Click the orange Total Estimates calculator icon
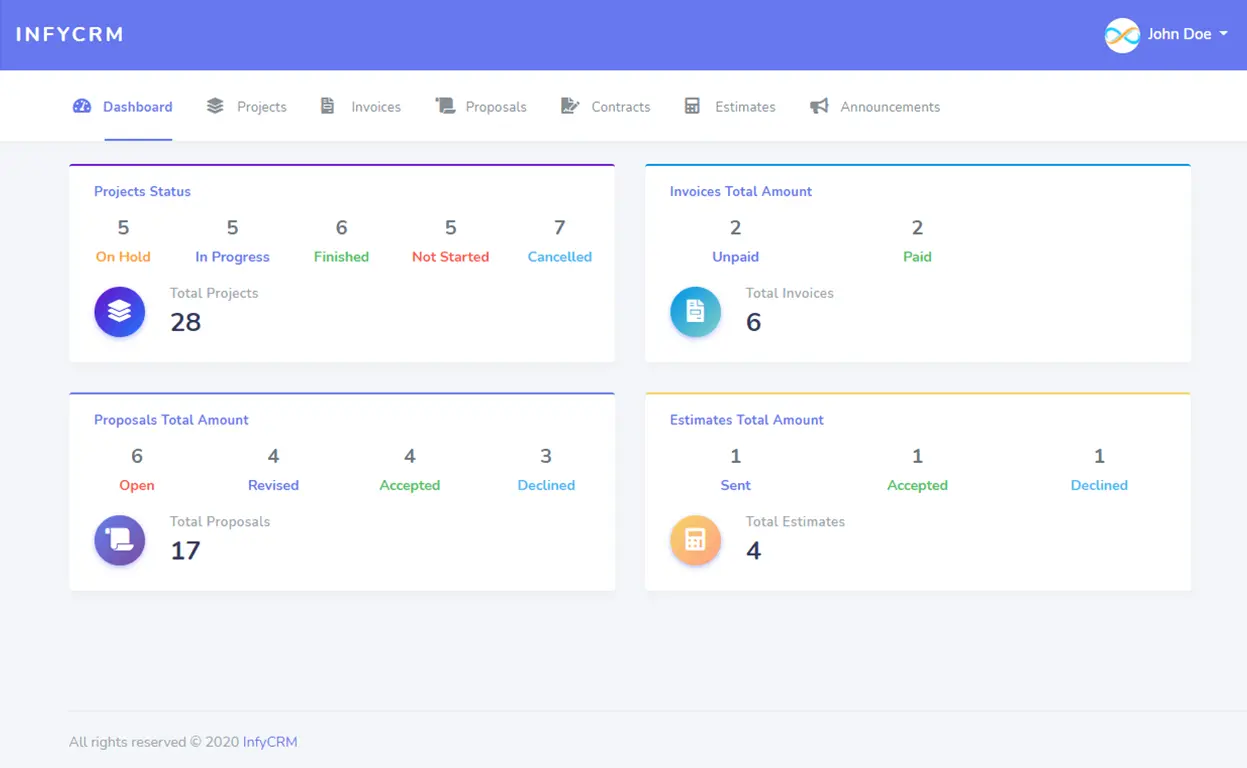1247x768 pixels. pos(695,541)
